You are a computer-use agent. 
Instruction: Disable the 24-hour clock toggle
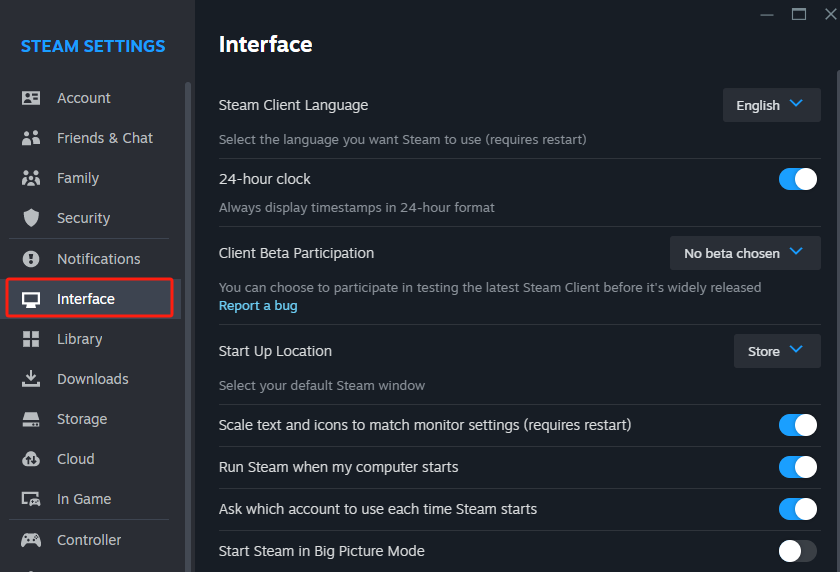[798, 179]
